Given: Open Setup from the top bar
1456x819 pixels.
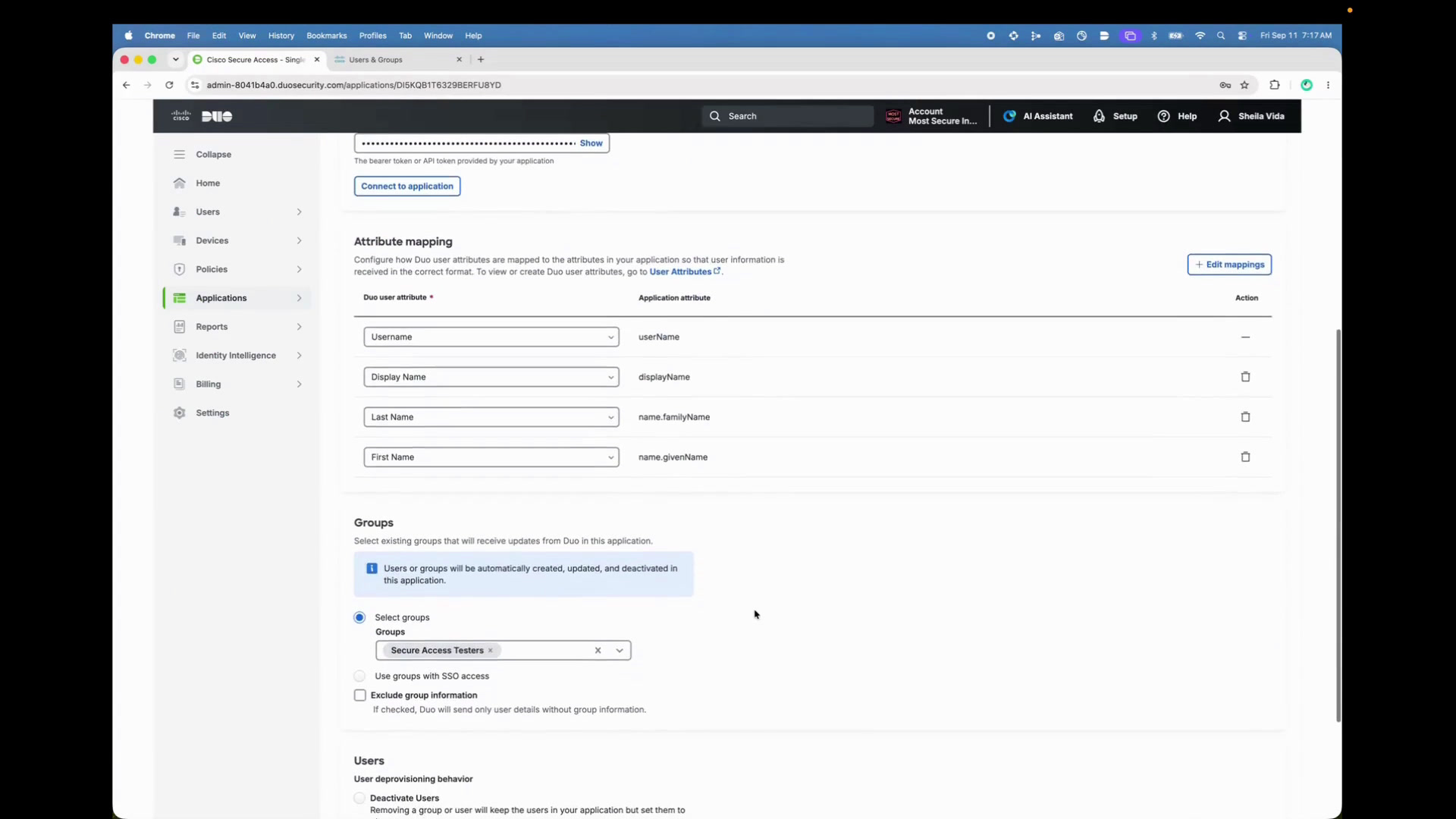Looking at the screenshot, I should (x=1116, y=116).
